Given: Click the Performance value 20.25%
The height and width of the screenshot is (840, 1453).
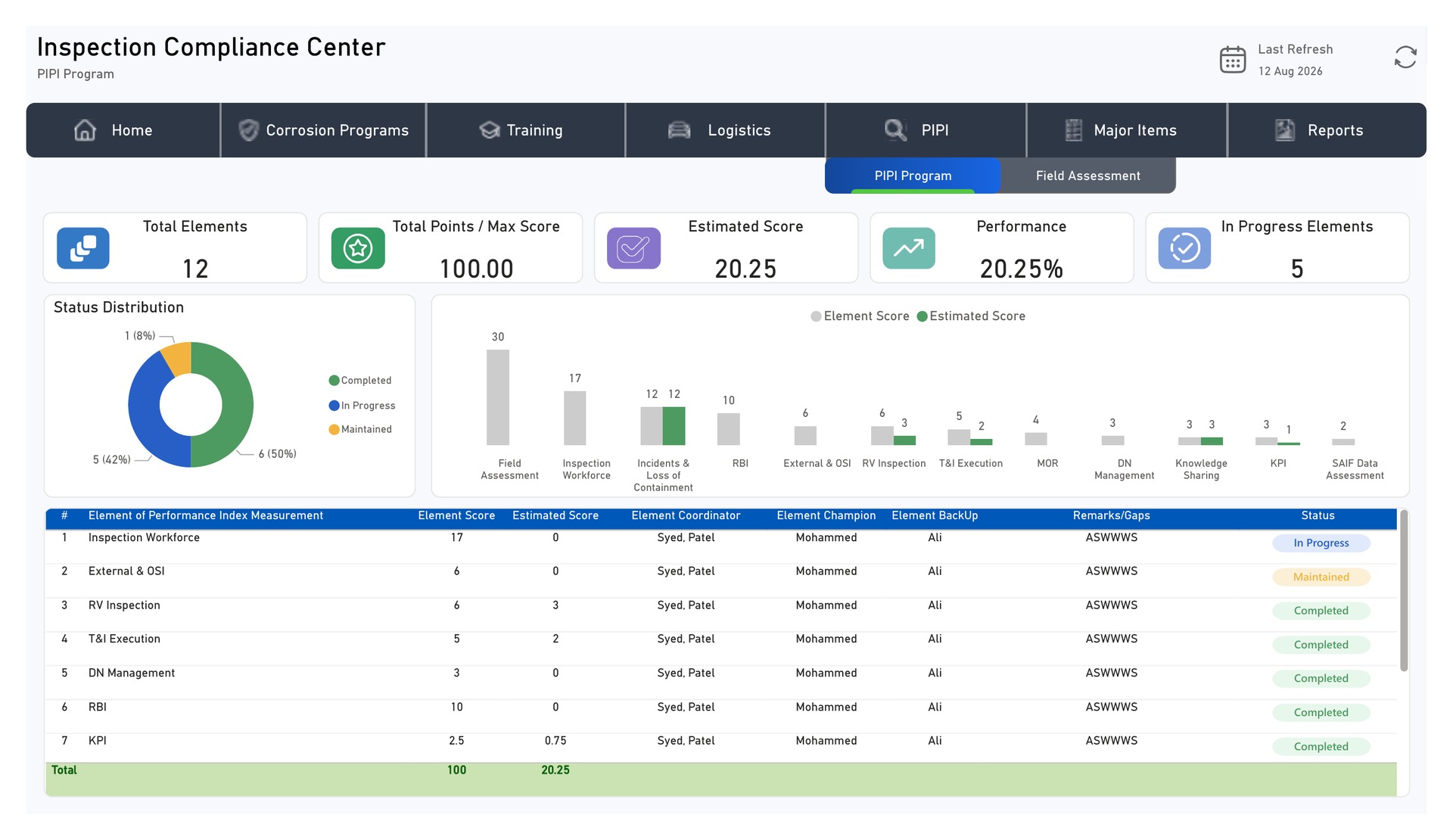Looking at the screenshot, I should click(1021, 269).
